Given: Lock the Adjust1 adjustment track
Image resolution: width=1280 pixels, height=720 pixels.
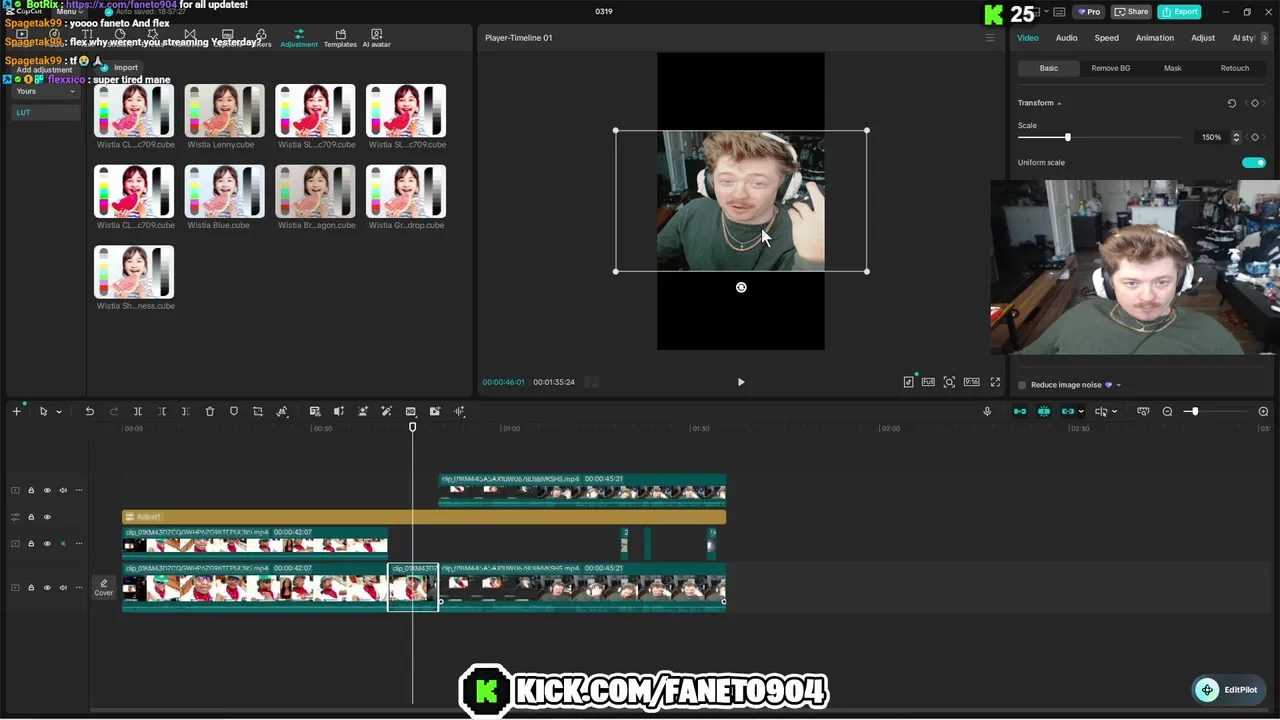Looking at the screenshot, I should tap(31, 517).
